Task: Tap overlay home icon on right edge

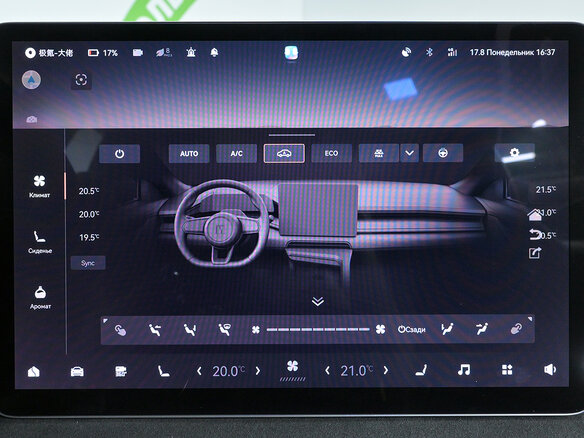Action: tap(535, 215)
